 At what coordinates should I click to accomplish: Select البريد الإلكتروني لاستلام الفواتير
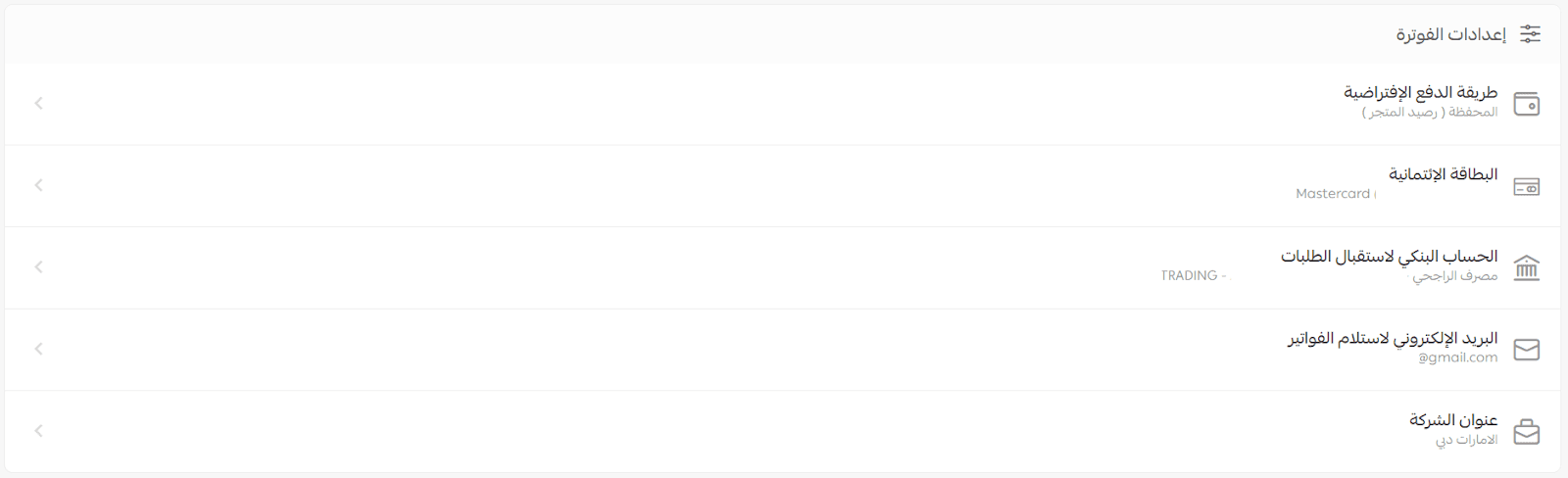point(1393,339)
